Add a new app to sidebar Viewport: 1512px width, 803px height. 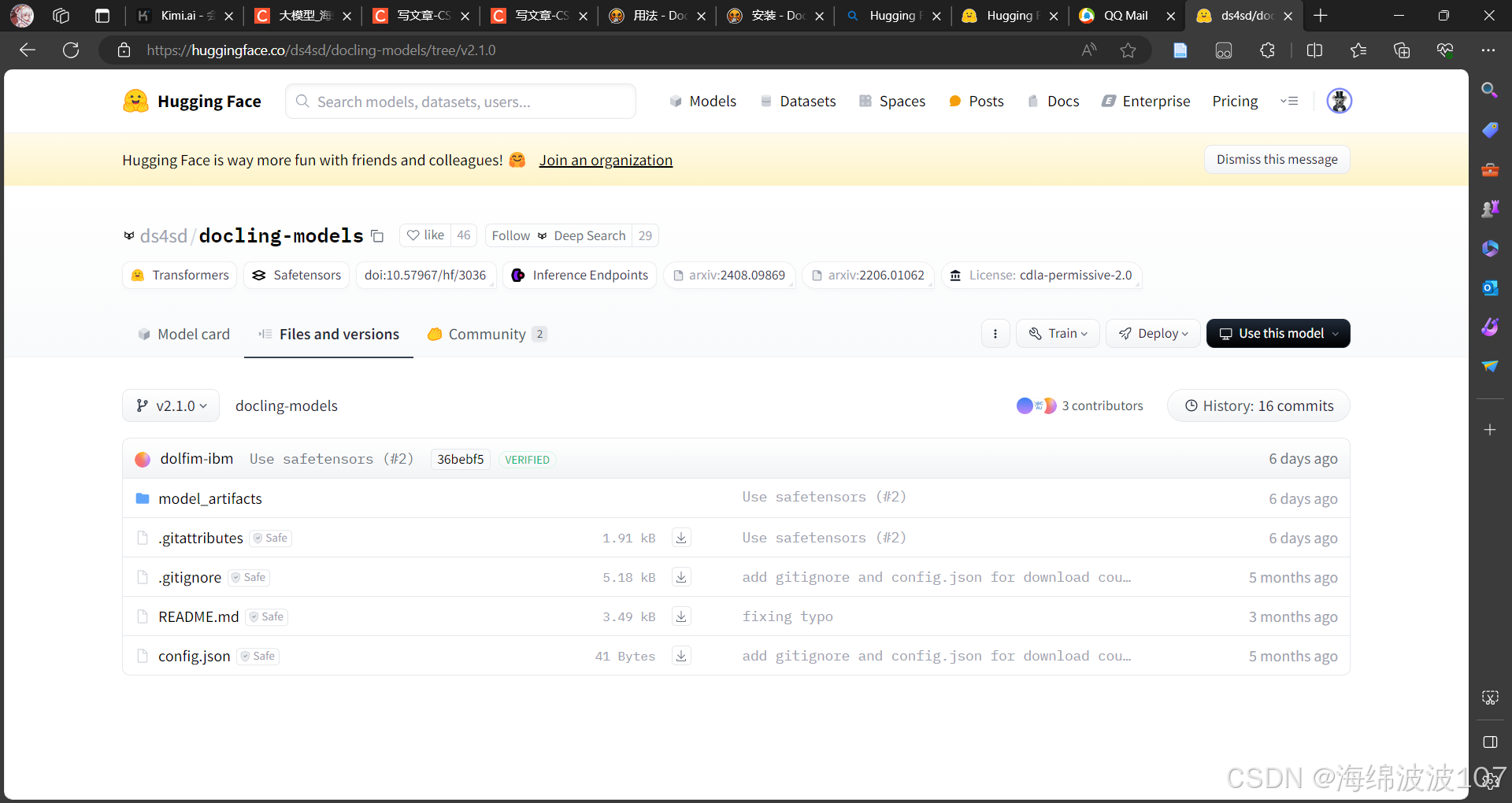tap(1489, 430)
